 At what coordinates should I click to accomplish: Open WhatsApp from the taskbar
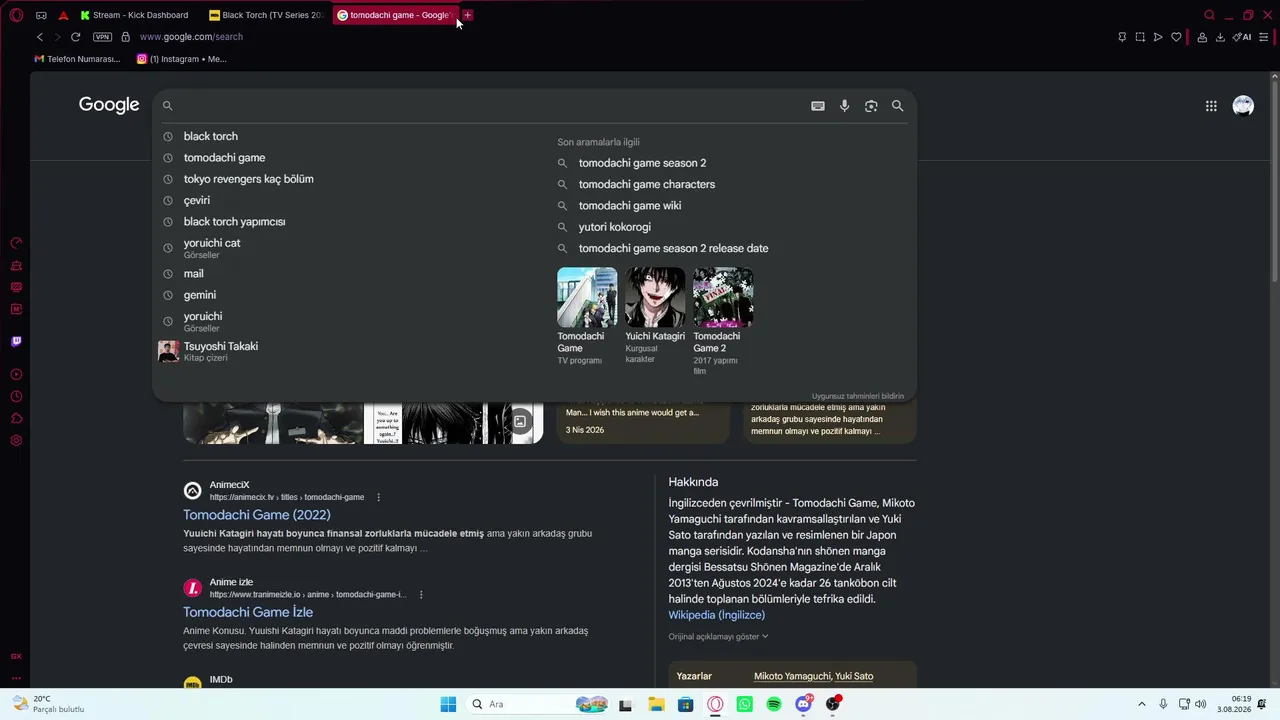[x=744, y=704]
